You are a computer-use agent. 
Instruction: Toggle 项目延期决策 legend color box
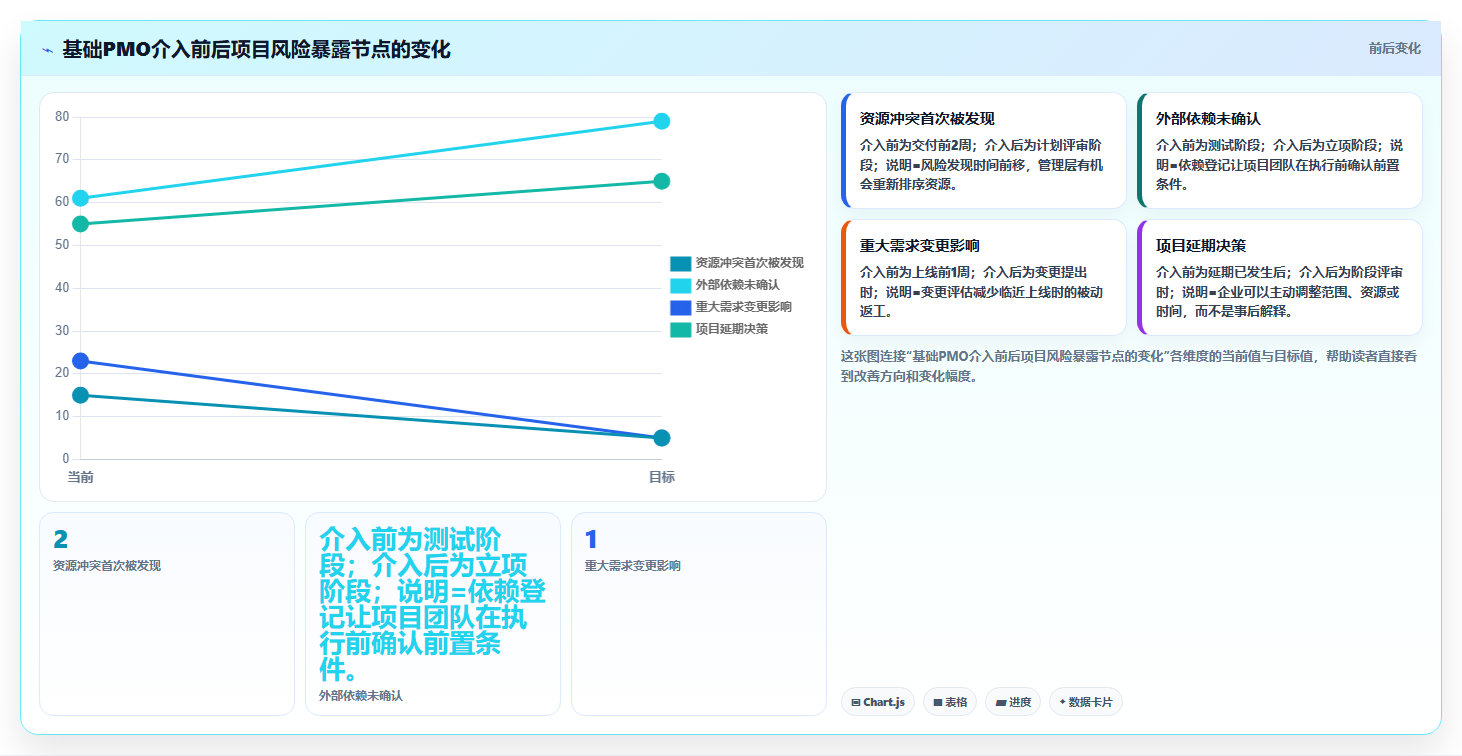680,329
